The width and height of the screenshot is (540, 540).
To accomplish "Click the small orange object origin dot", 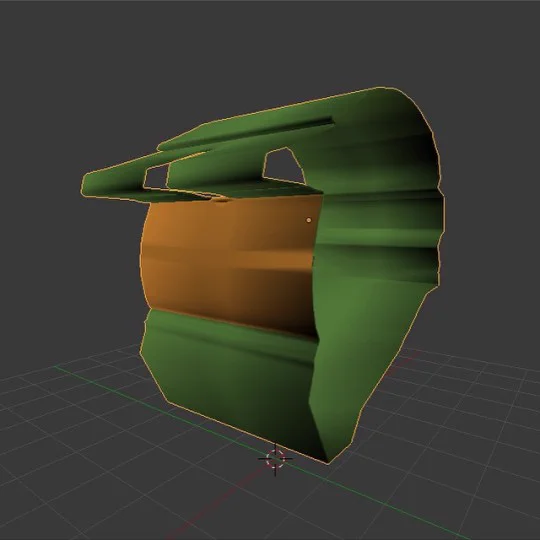I will pyautogui.click(x=309, y=220).
